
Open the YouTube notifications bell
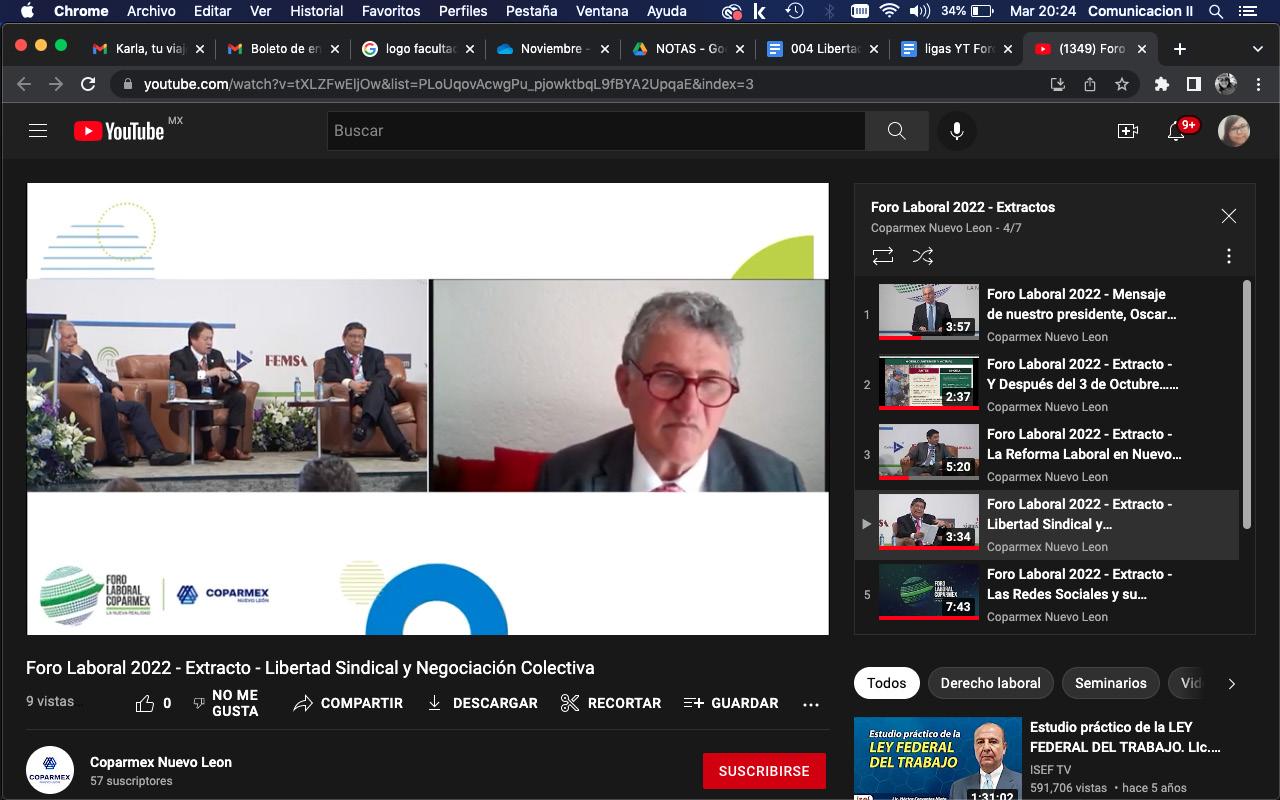1177,131
